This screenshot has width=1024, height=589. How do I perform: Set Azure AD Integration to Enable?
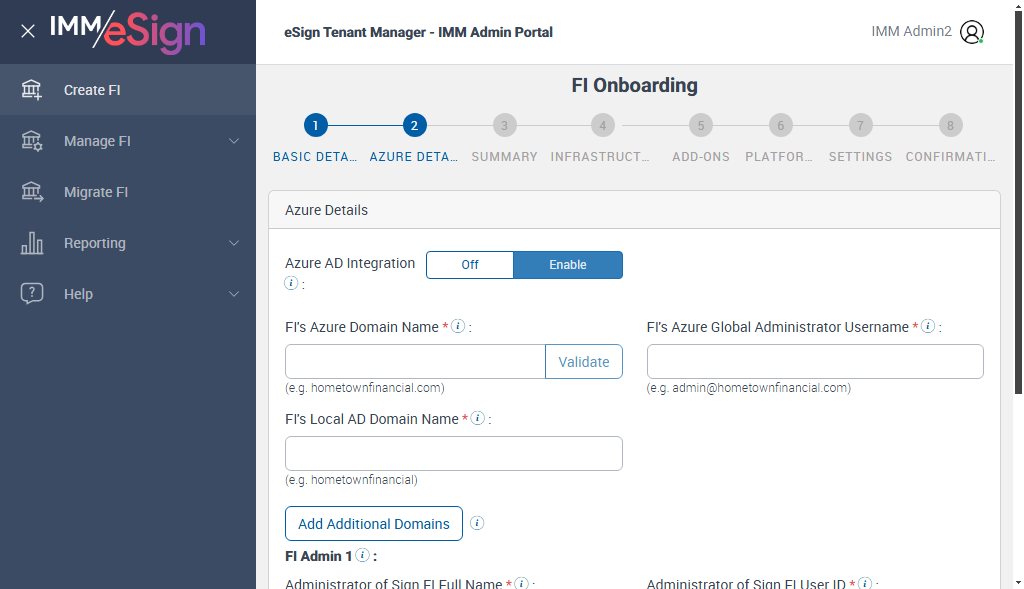click(568, 264)
